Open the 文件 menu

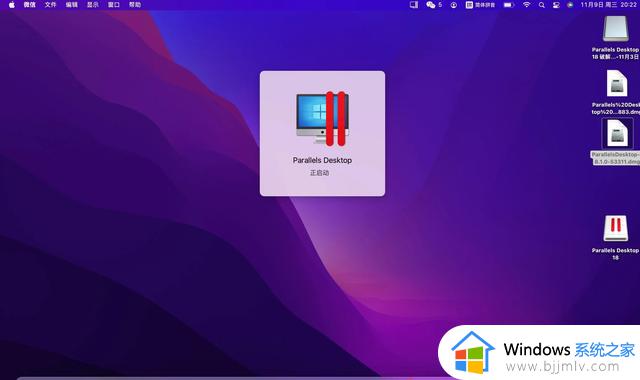pyautogui.click(x=51, y=5)
